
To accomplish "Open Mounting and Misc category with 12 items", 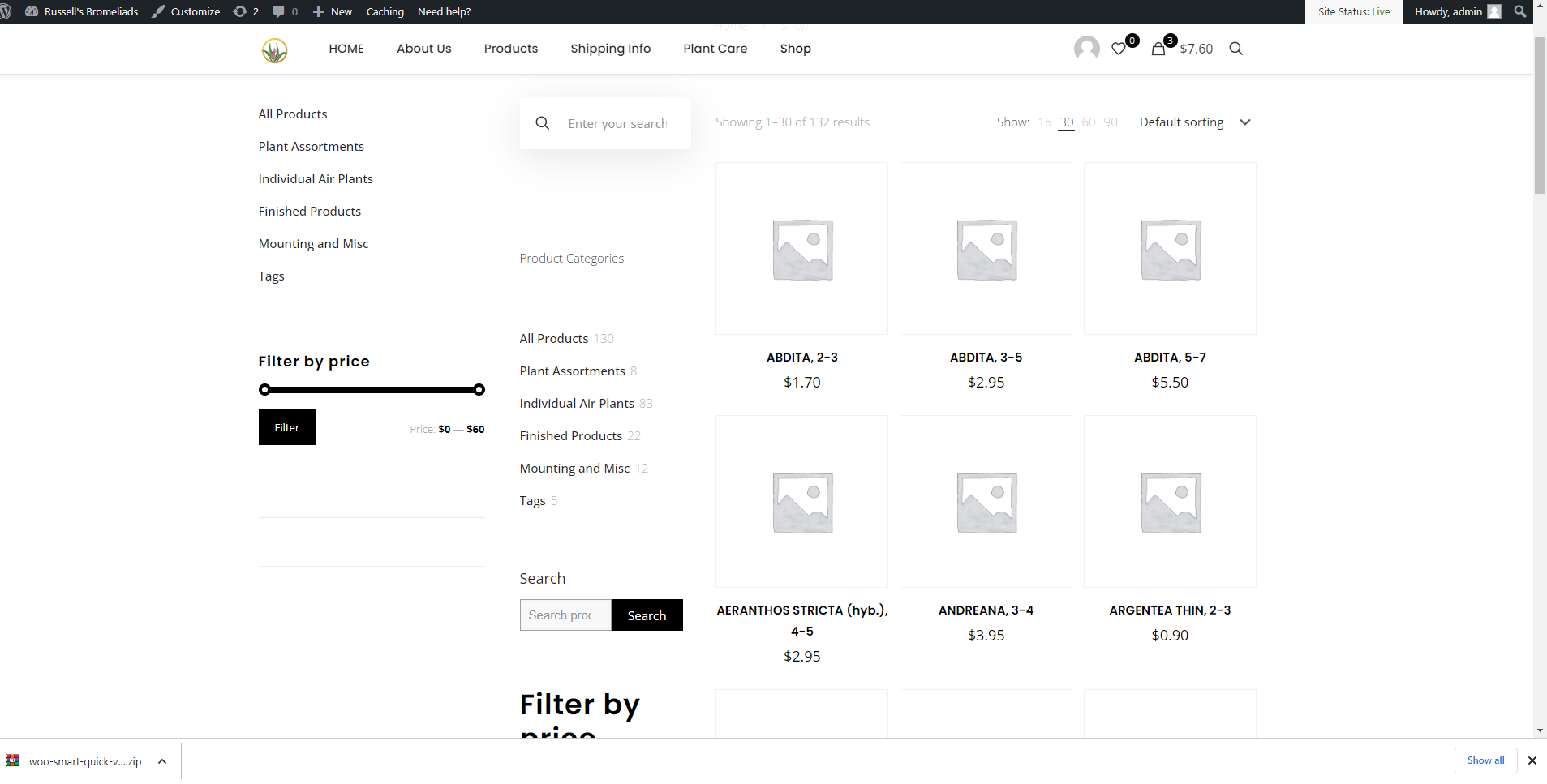I will (x=574, y=469).
